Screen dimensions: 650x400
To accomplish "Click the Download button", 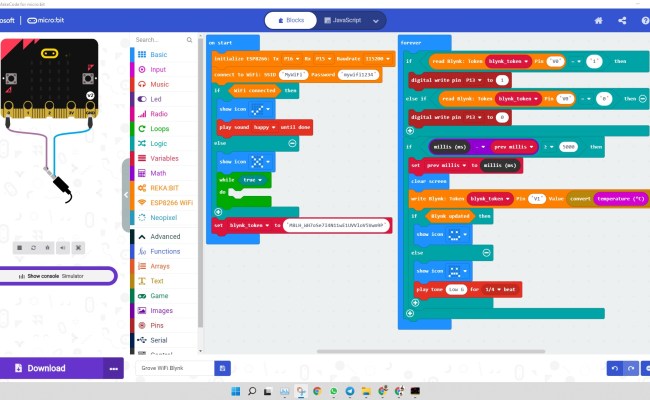I will (51, 368).
